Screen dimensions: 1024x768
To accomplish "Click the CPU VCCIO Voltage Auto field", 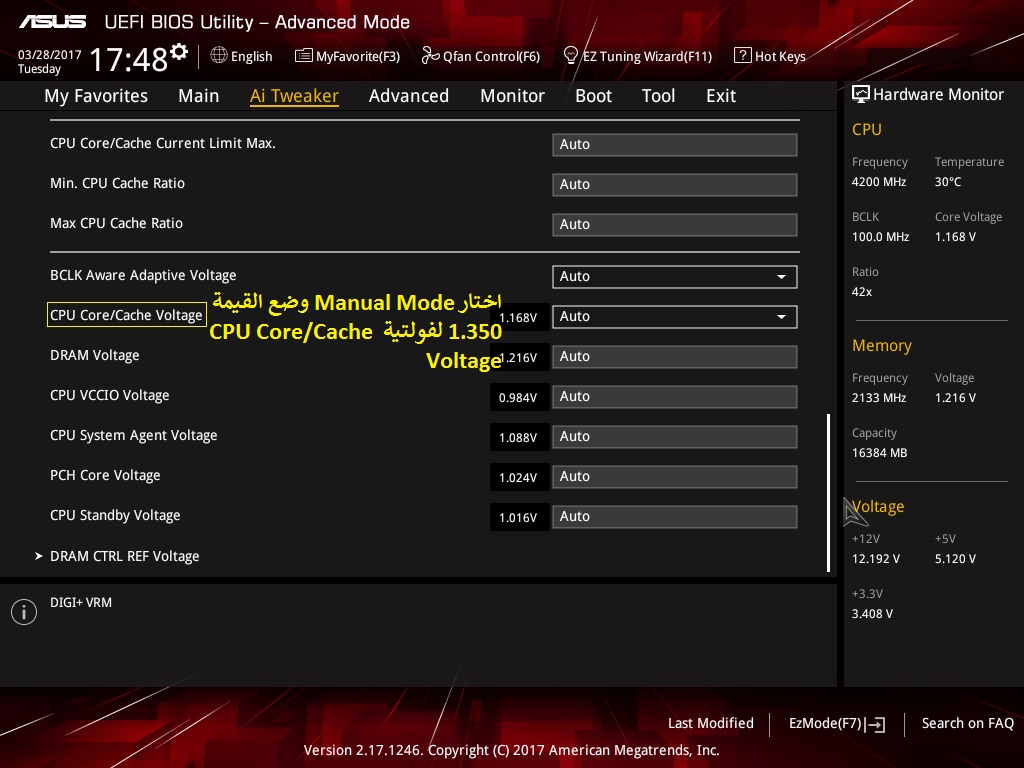I will coord(675,396).
